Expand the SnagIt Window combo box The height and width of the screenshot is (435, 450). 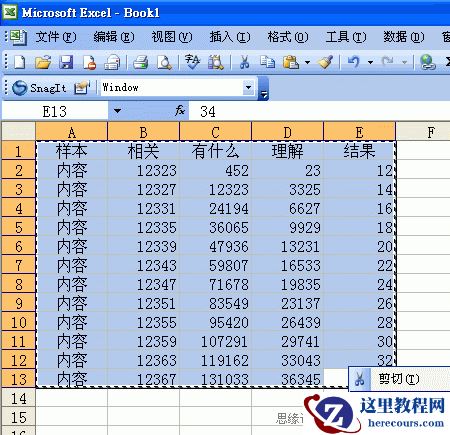coord(248,88)
